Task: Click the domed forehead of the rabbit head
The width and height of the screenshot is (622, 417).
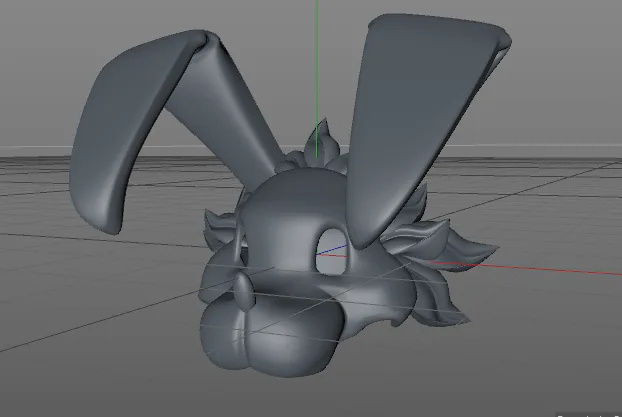Action: (294, 200)
